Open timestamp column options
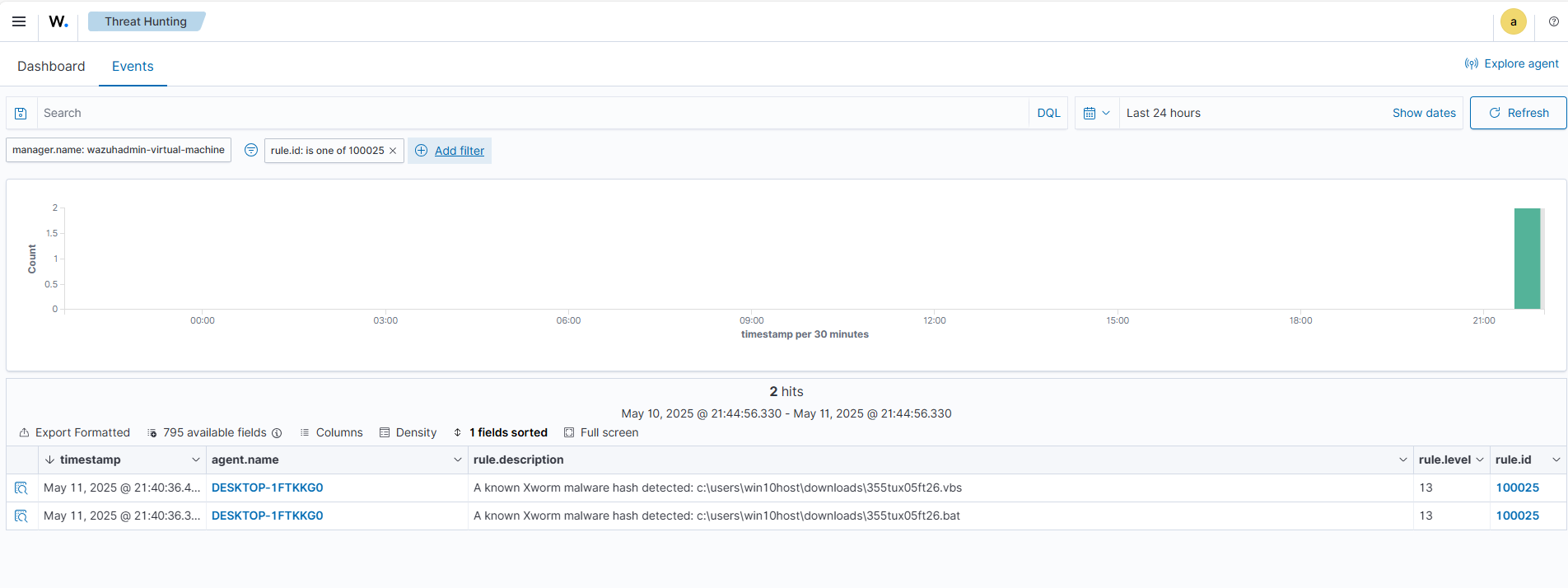Image resolution: width=1568 pixels, height=588 pixels. click(196, 460)
